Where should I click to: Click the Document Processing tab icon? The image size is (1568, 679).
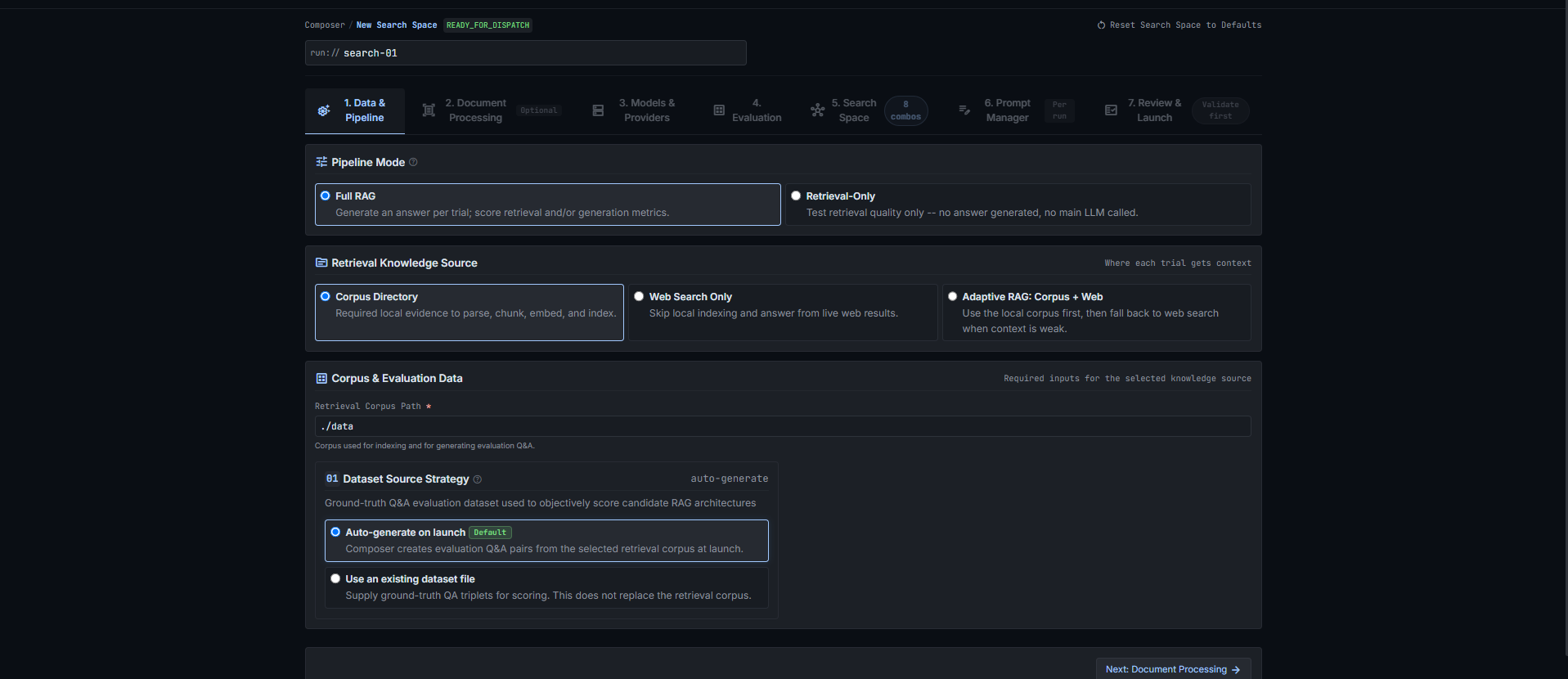429,110
